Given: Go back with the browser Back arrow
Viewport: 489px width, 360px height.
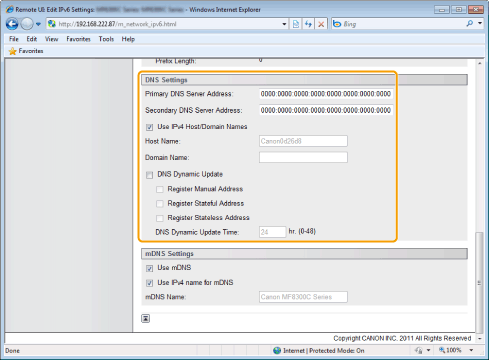Looking at the screenshot, I should 12,24.
